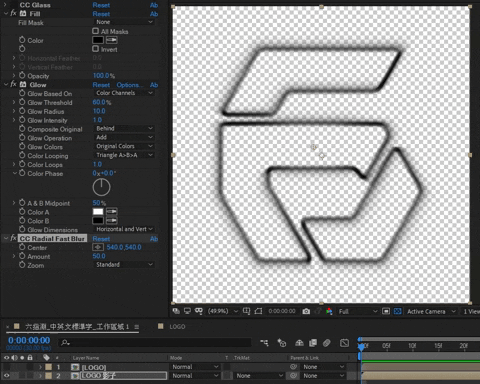Reset the Glow effect
The width and height of the screenshot is (480, 384).
pyautogui.click(x=101, y=85)
